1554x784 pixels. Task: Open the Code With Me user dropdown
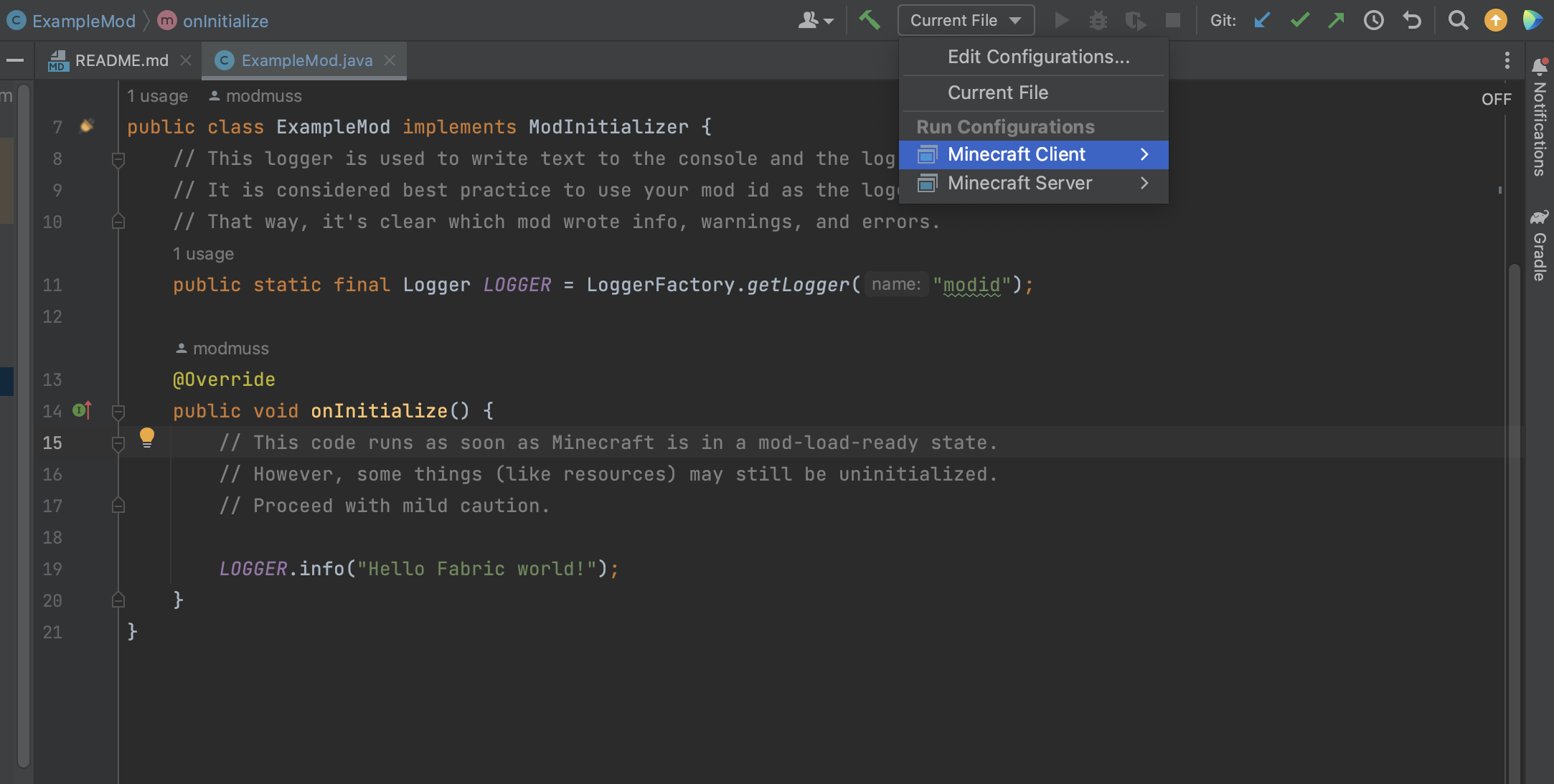coord(816,20)
